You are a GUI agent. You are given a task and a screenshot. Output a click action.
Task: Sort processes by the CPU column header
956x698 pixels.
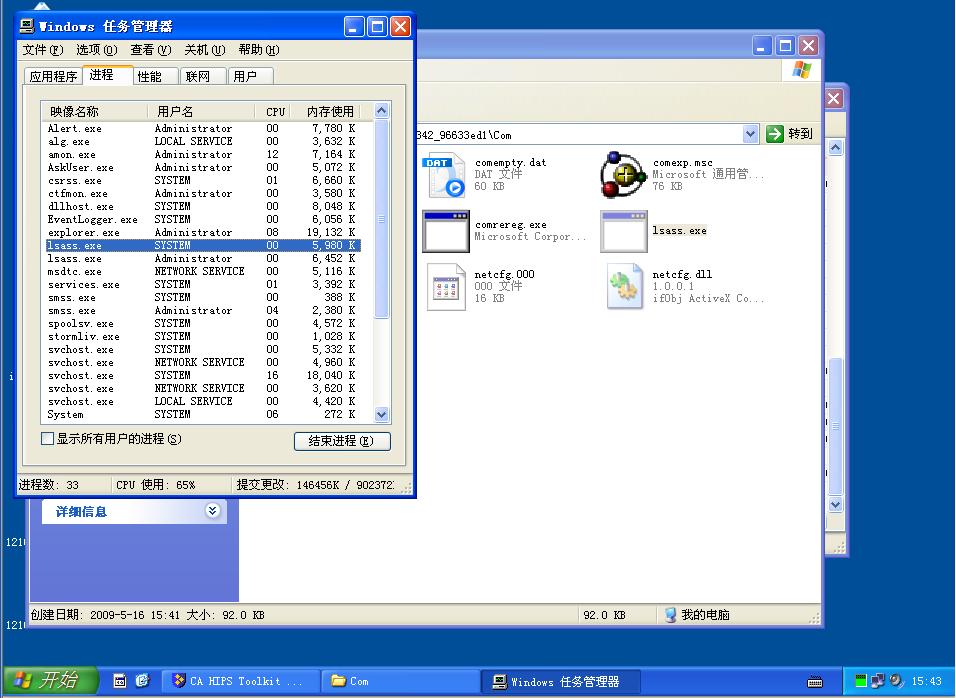(x=275, y=112)
